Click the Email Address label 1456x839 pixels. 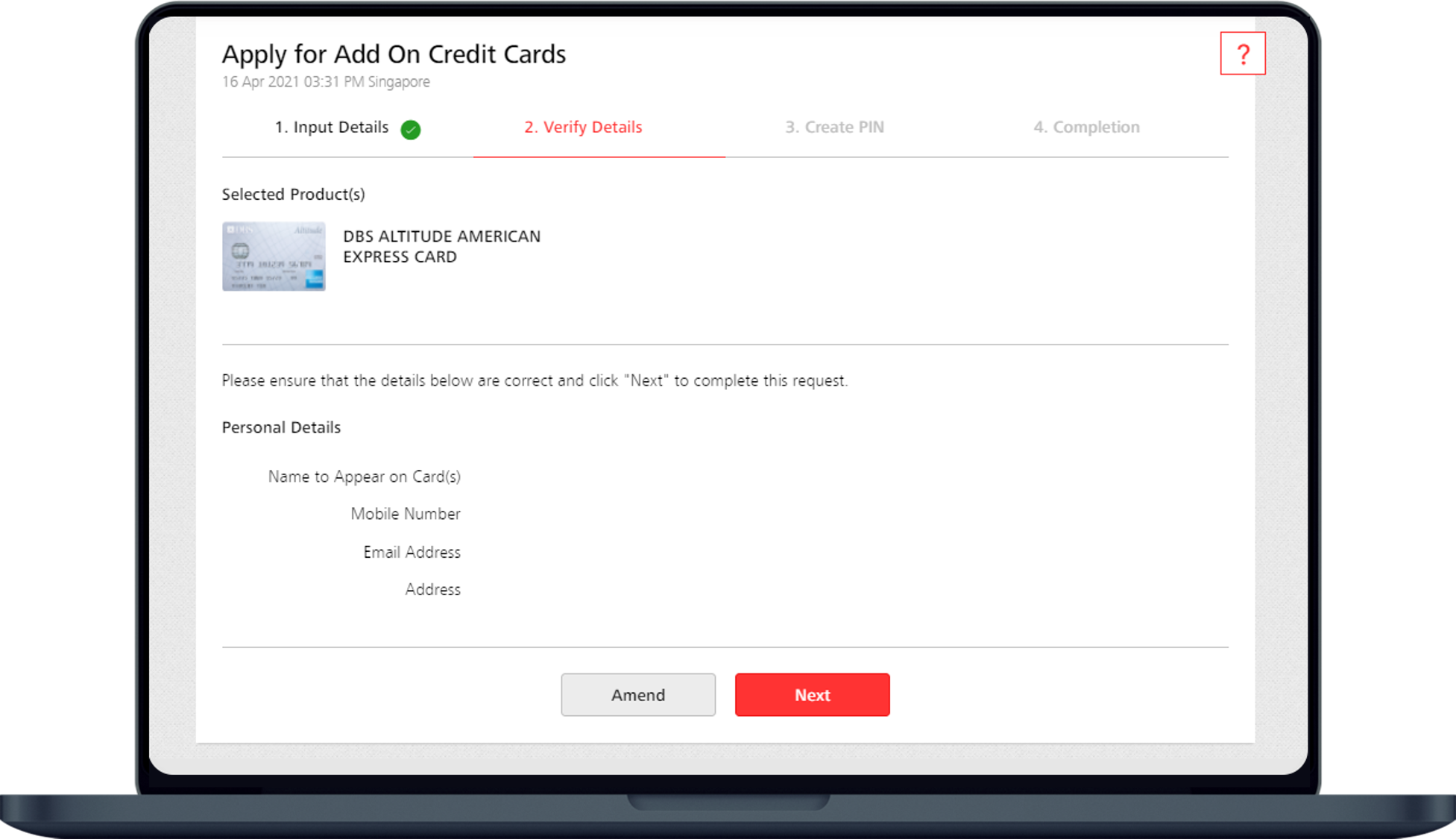point(412,552)
